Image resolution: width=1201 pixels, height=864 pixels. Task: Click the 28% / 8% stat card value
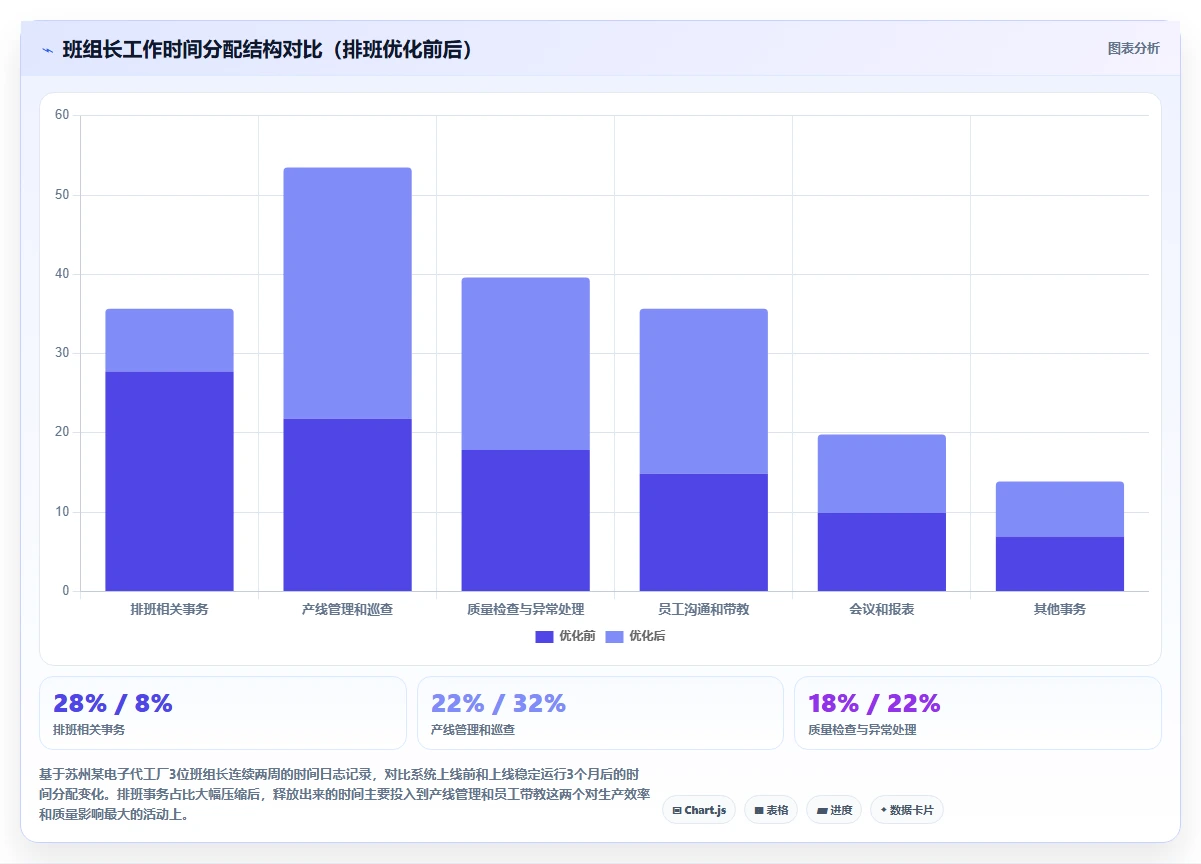(113, 703)
